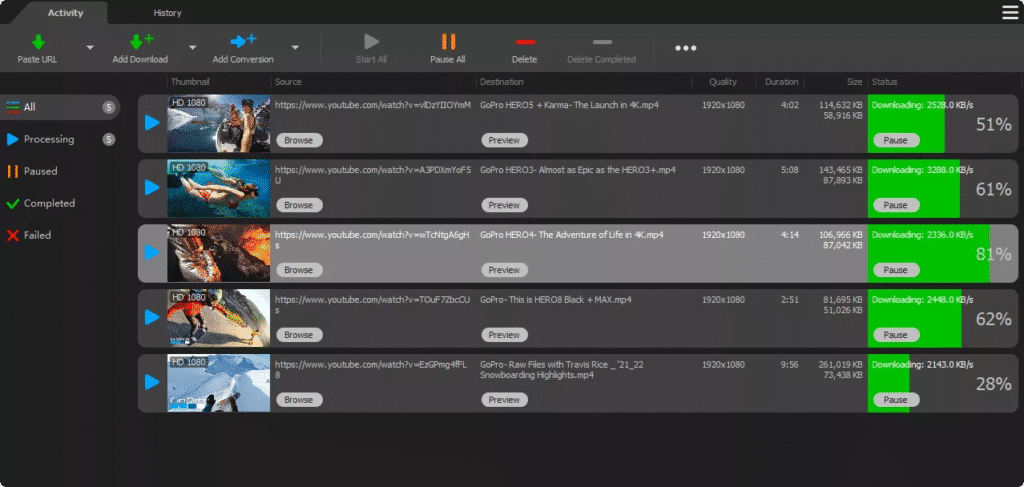This screenshot has width=1024, height=487.
Task: Click Browse for the HERO8 download
Action: point(299,335)
